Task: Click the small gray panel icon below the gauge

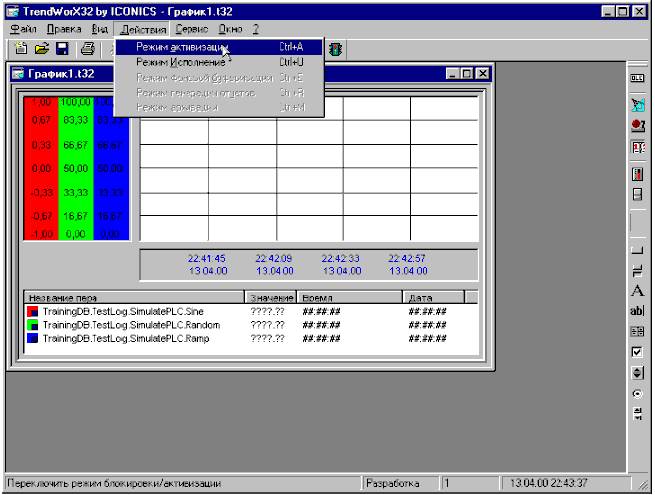Action: 637,194
